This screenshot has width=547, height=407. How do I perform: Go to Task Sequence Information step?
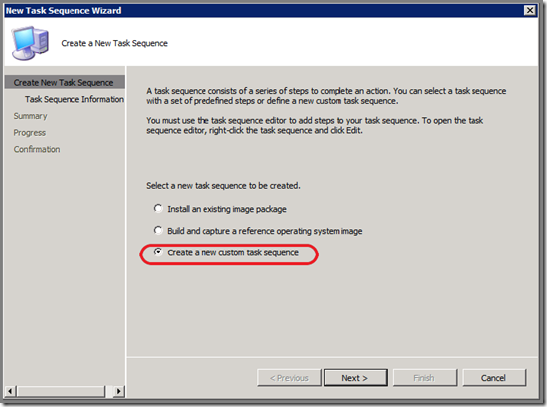[x=74, y=99]
